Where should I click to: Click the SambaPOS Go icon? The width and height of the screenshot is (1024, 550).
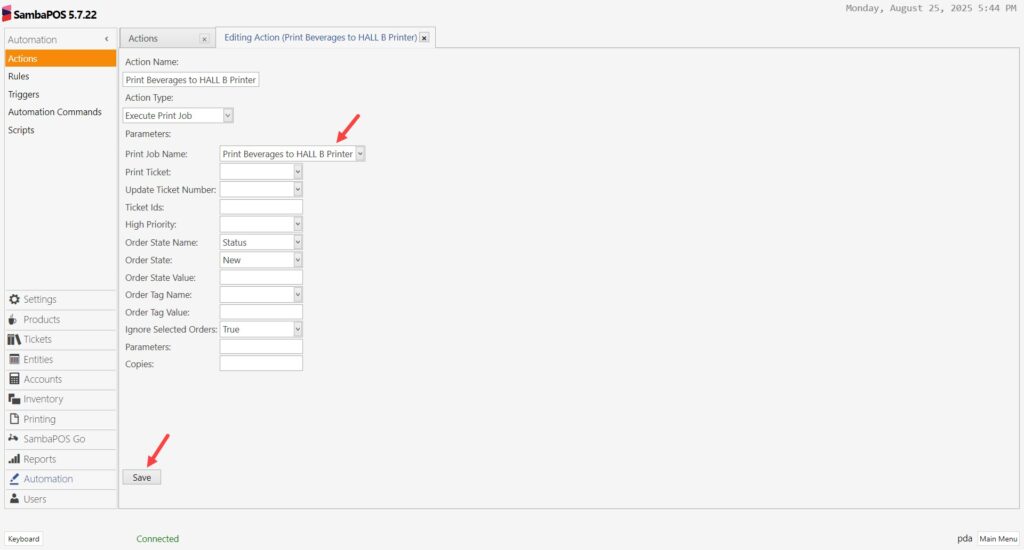coord(13,439)
